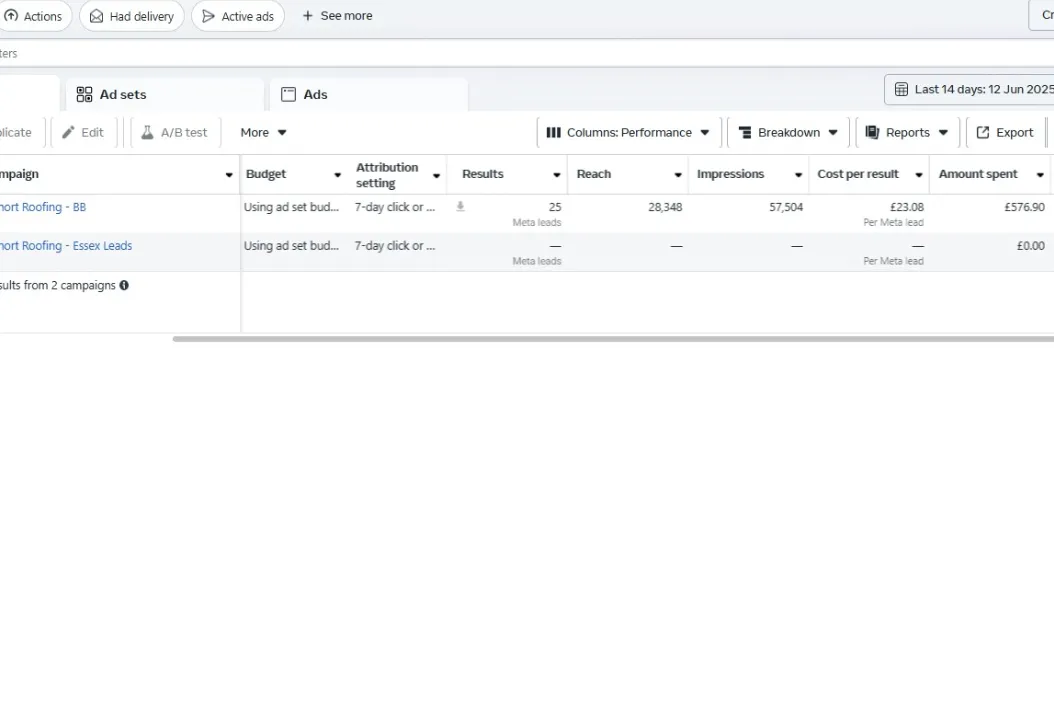1054x710 pixels.
Task: Click the calendar icon in date range
Action: point(901,89)
